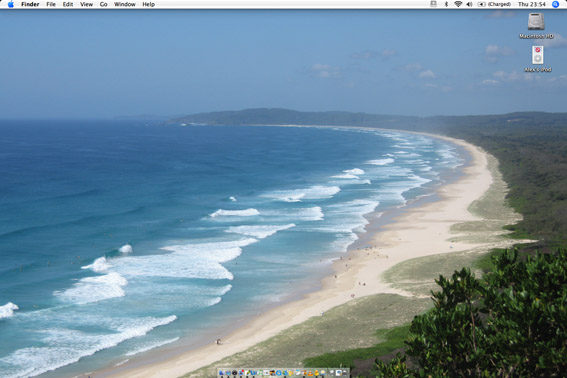The width and height of the screenshot is (567, 378).
Task: Open the Wi-Fi AirPort status menu
Action: coord(458,4)
